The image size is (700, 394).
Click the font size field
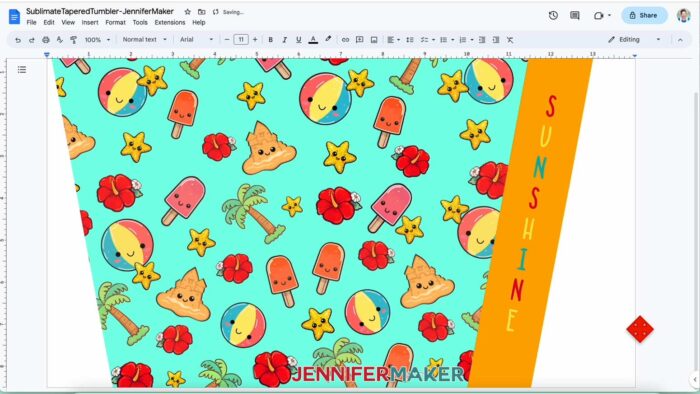(x=241, y=40)
